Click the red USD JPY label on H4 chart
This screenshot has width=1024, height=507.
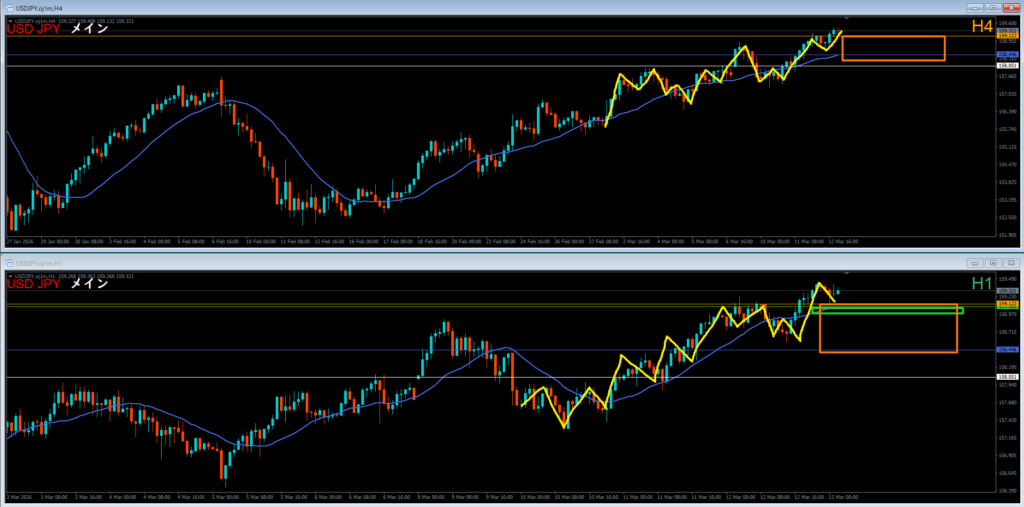34,29
